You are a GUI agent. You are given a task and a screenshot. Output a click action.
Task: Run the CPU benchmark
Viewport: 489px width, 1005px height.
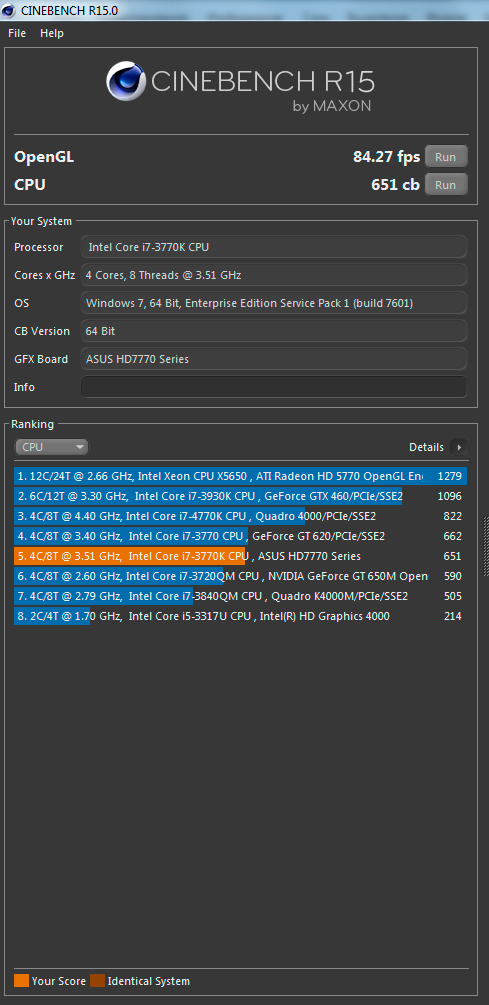point(446,185)
